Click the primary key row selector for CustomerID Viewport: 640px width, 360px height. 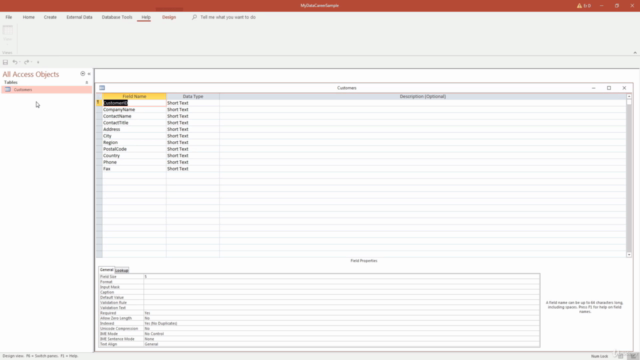click(x=99, y=103)
